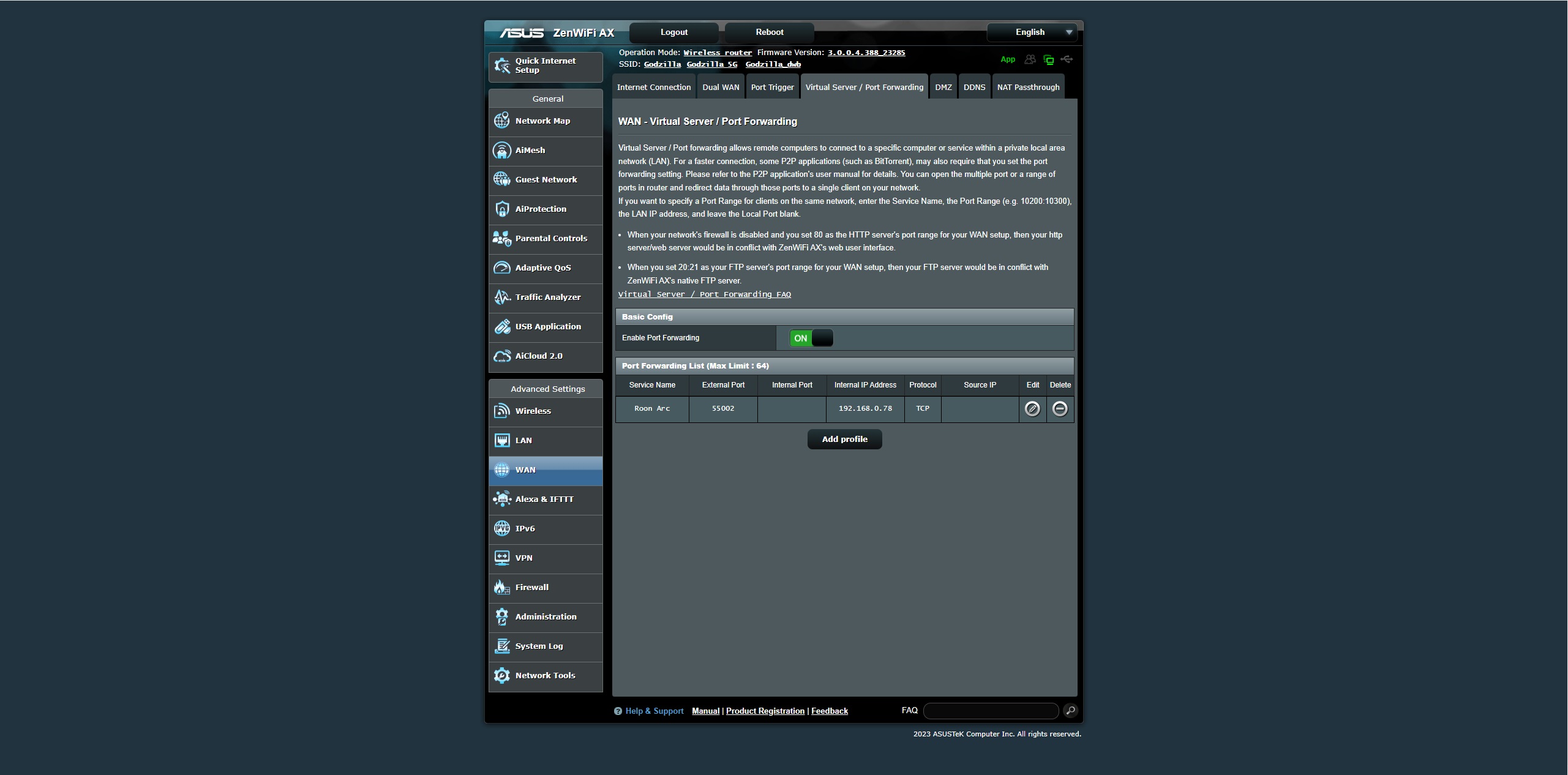This screenshot has width=1568, height=775.
Task: Click the Reboot button
Action: [x=769, y=32]
